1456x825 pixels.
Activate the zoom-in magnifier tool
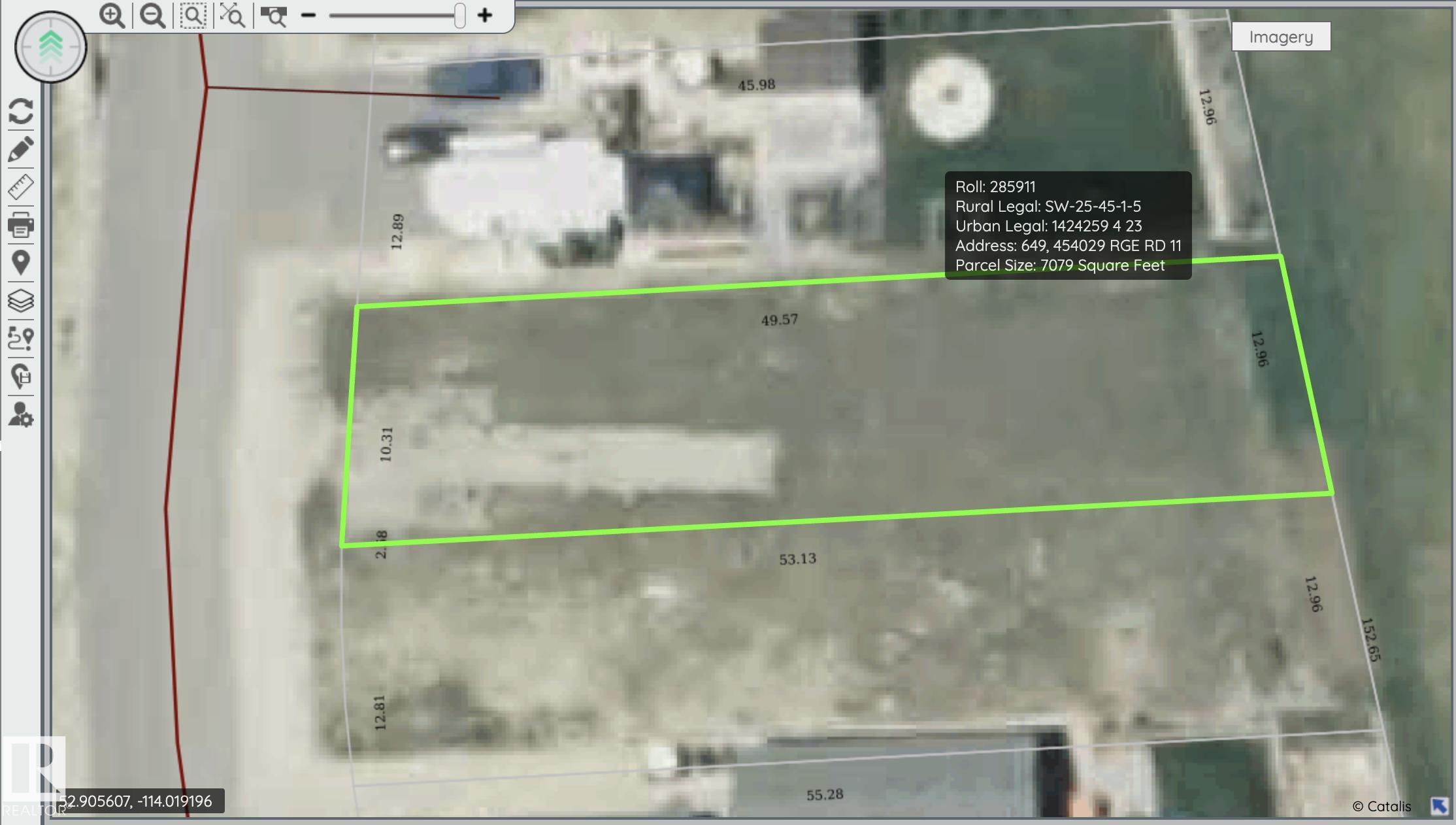coord(112,16)
